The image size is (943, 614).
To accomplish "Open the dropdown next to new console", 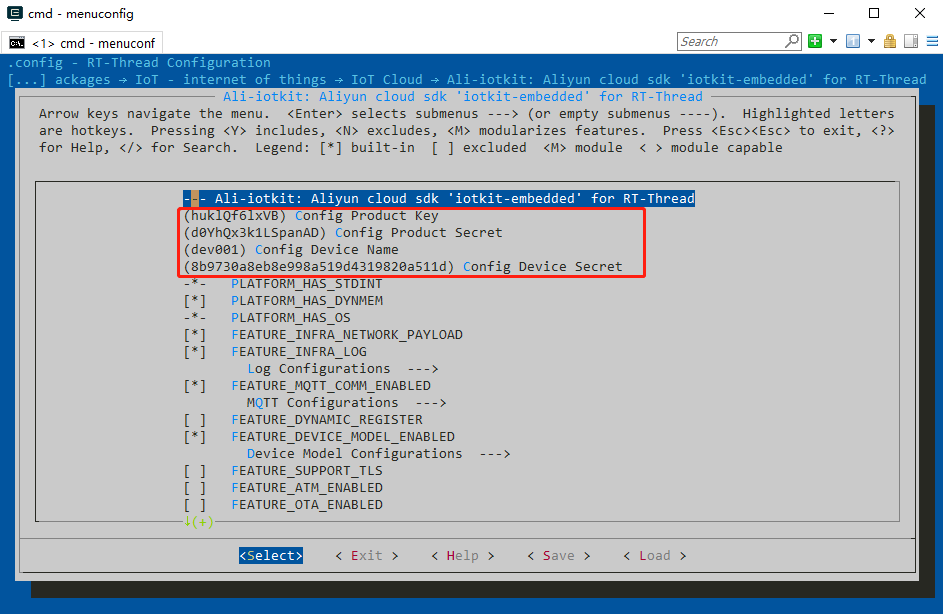I will (832, 41).
